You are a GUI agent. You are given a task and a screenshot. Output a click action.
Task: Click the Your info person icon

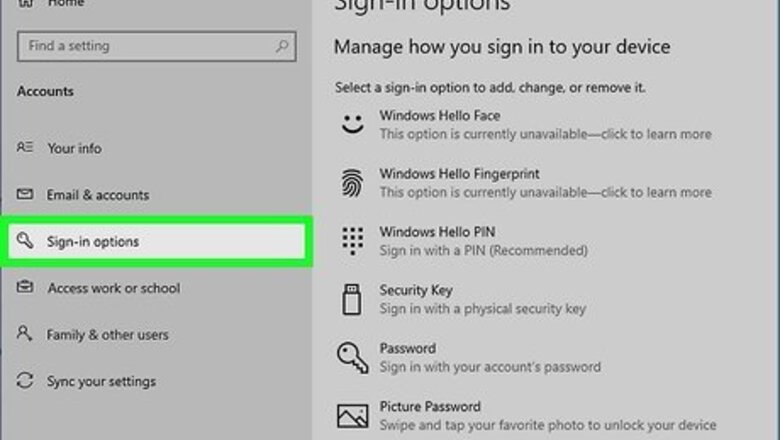pyautogui.click(x=26, y=148)
